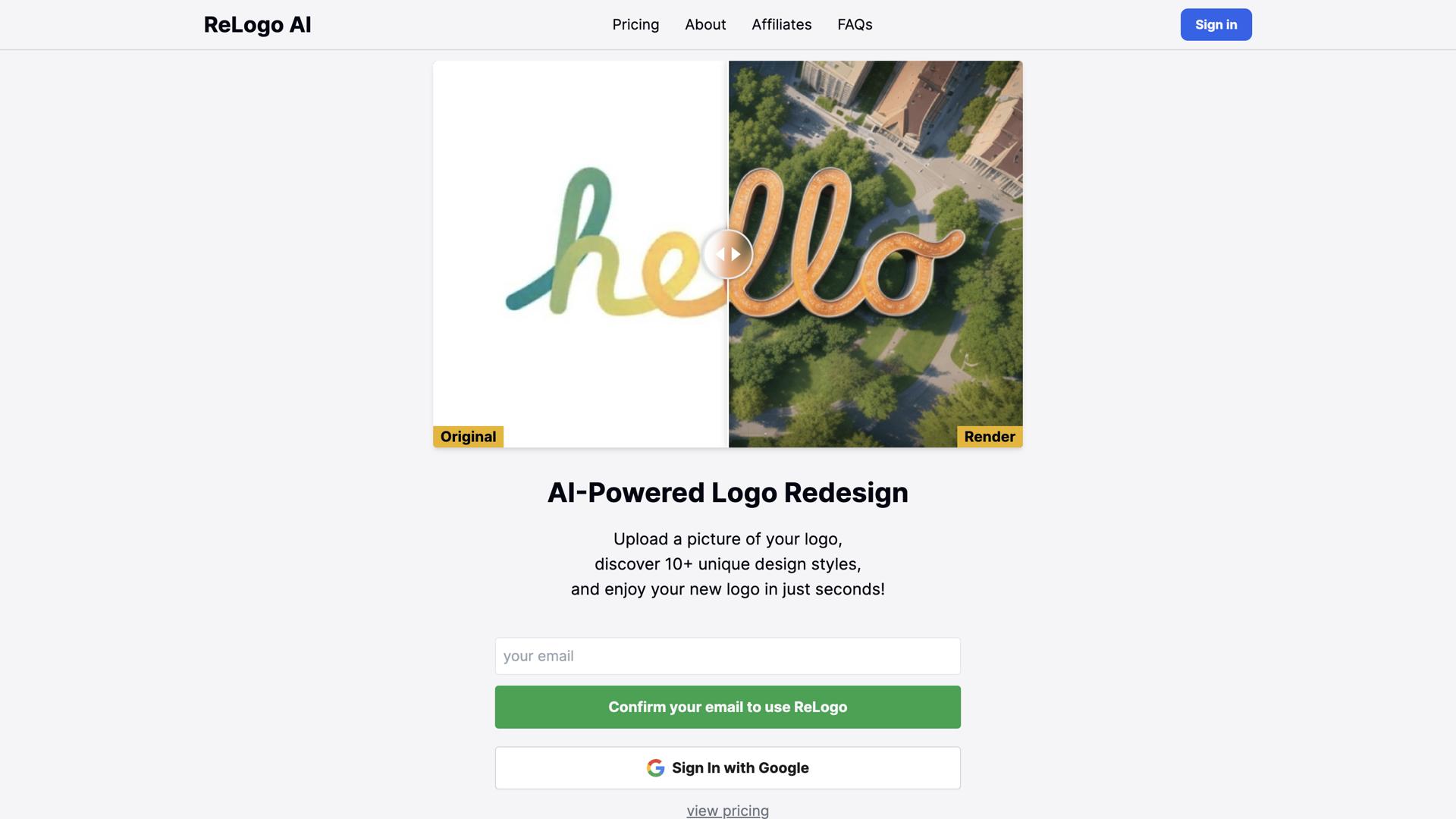Open the FAQs nav link

coord(855,24)
